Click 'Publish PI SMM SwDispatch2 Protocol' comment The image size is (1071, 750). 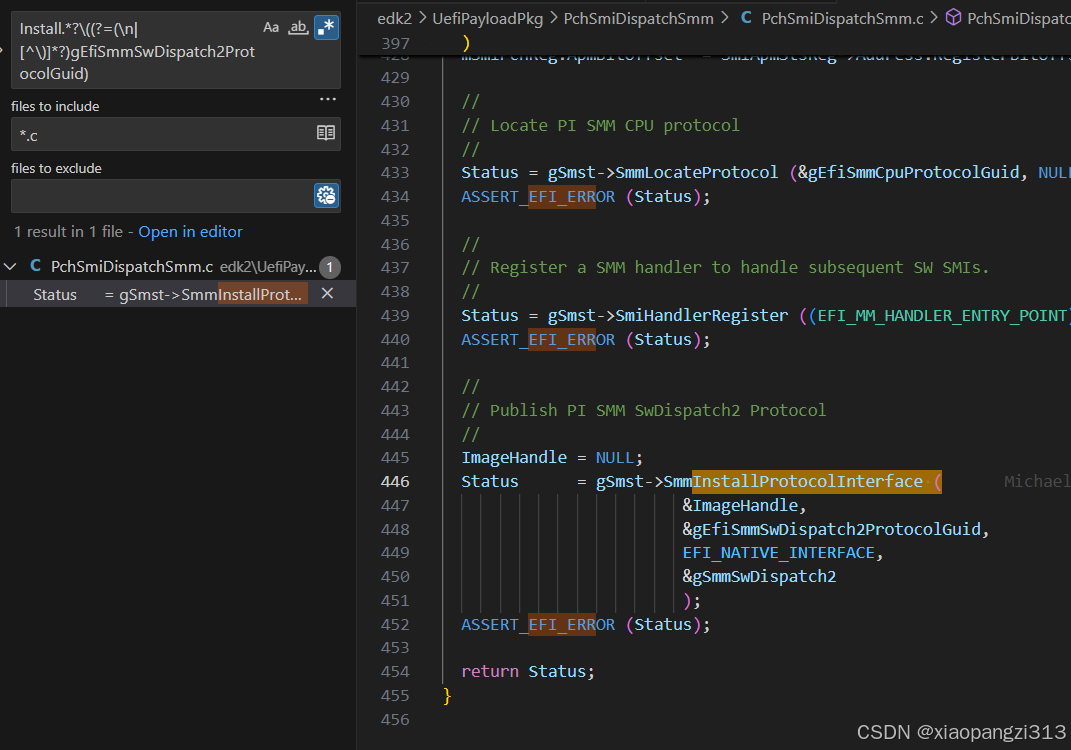[643, 411]
